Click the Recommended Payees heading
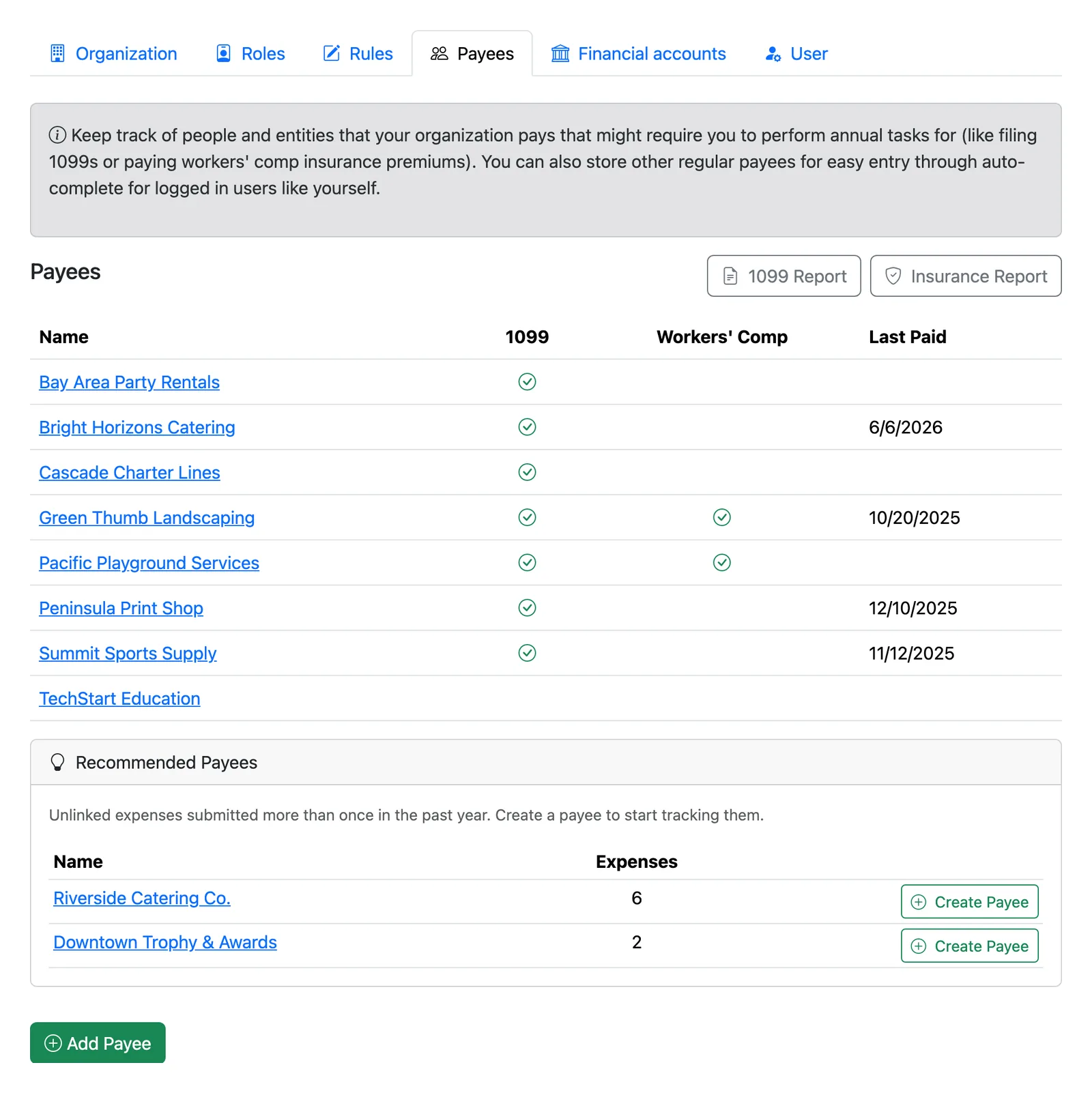The height and width of the screenshot is (1093, 1092). (166, 762)
